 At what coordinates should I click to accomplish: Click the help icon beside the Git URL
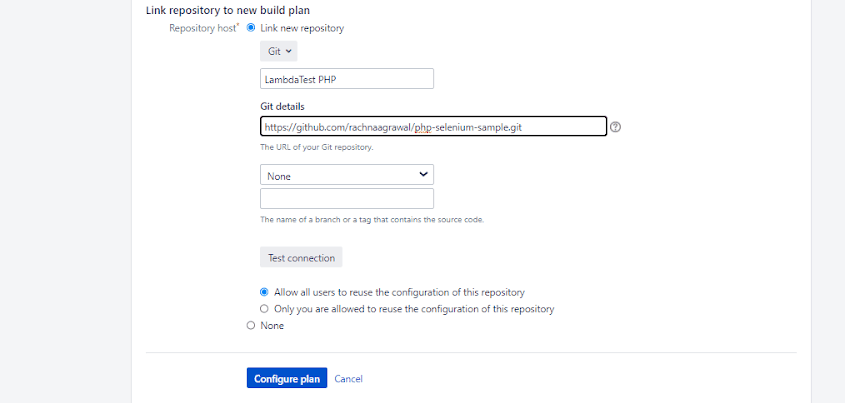pos(616,127)
